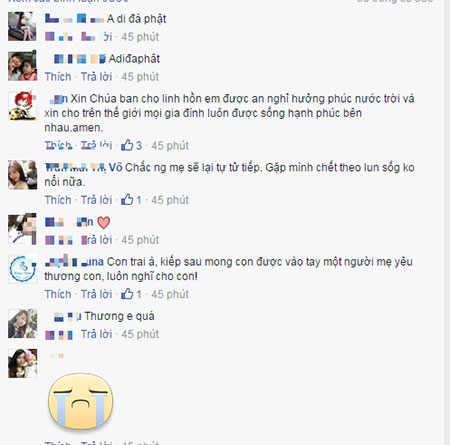Reply to the 'Adiđaphât' comment via Trả lời
Image resolution: width=450 pixels, height=445 pixels.
pyautogui.click(x=96, y=77)
